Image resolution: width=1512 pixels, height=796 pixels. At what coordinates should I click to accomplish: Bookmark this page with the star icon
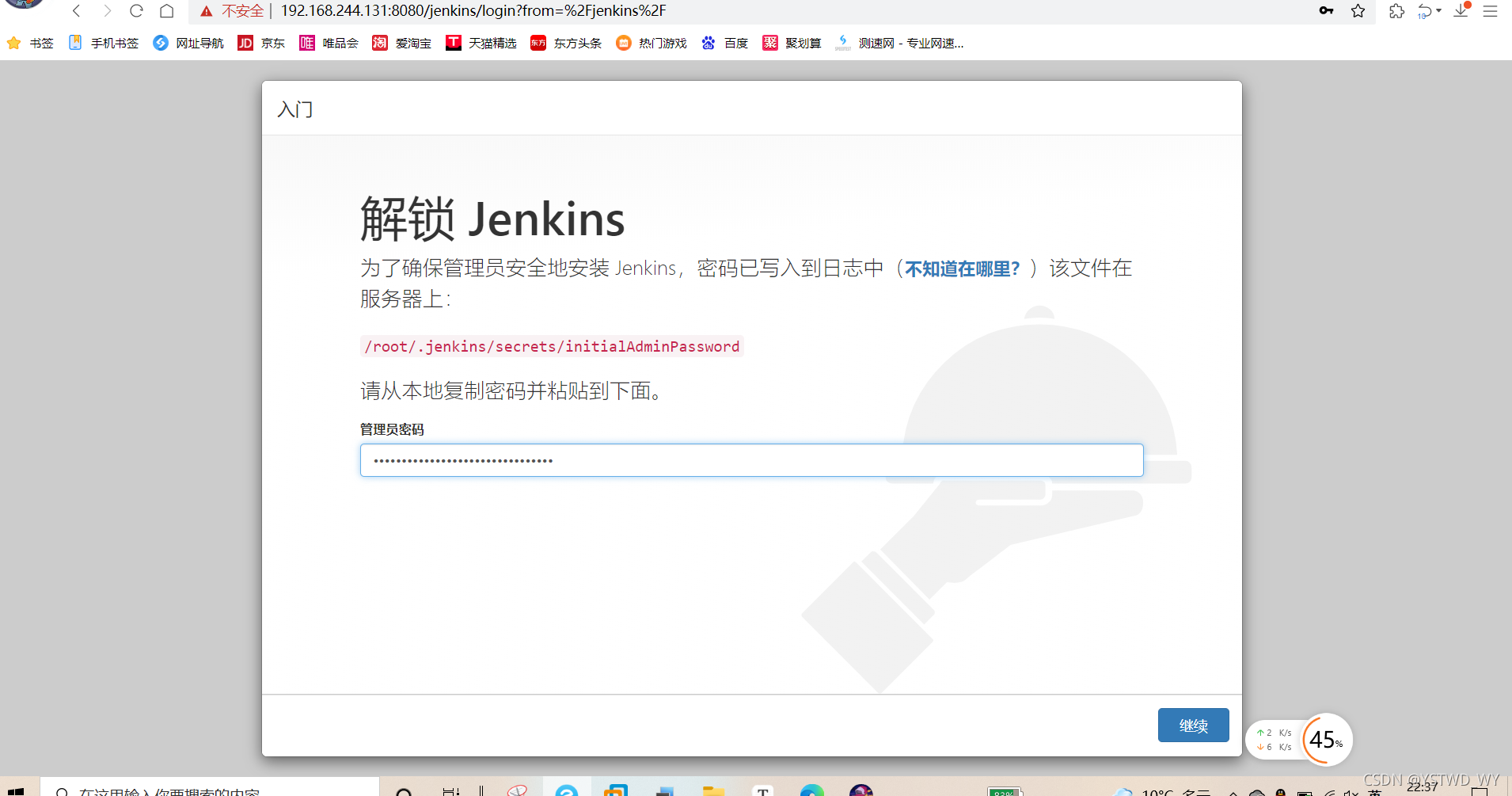coord(1358,11)
